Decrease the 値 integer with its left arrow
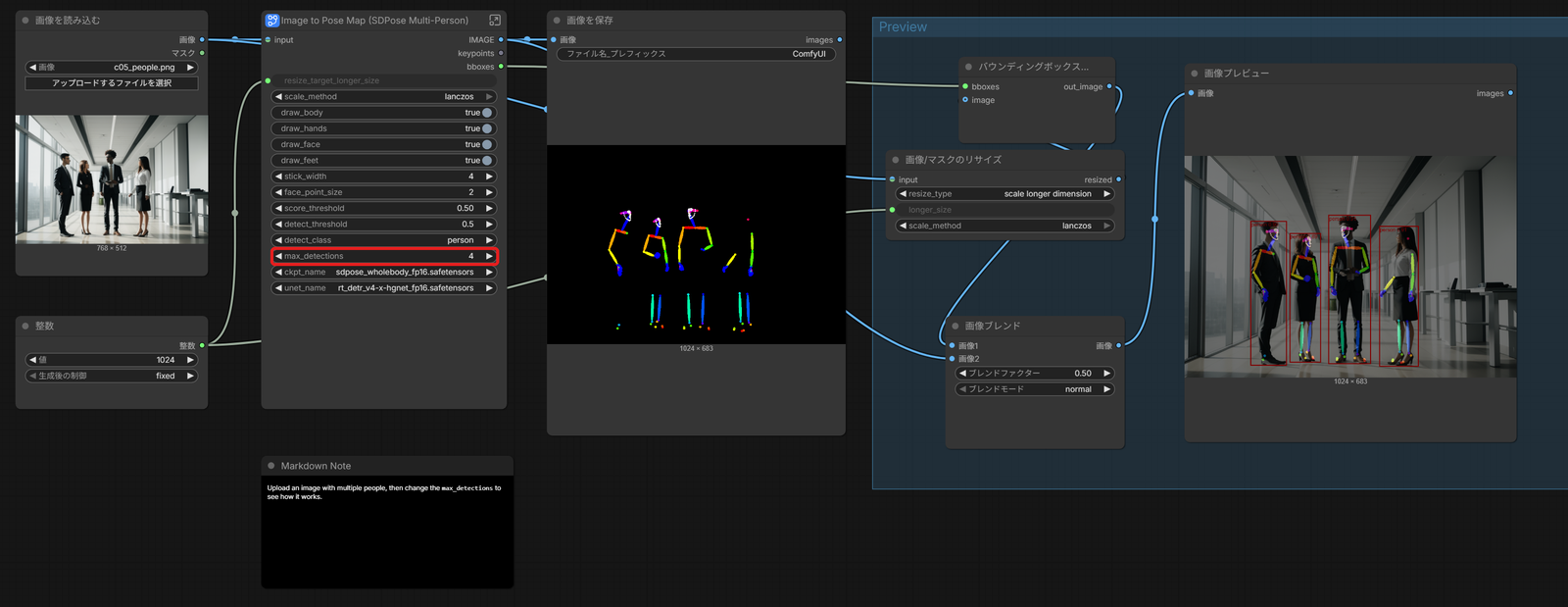The width and height of the screenshot is (1568, 607). 32,360
